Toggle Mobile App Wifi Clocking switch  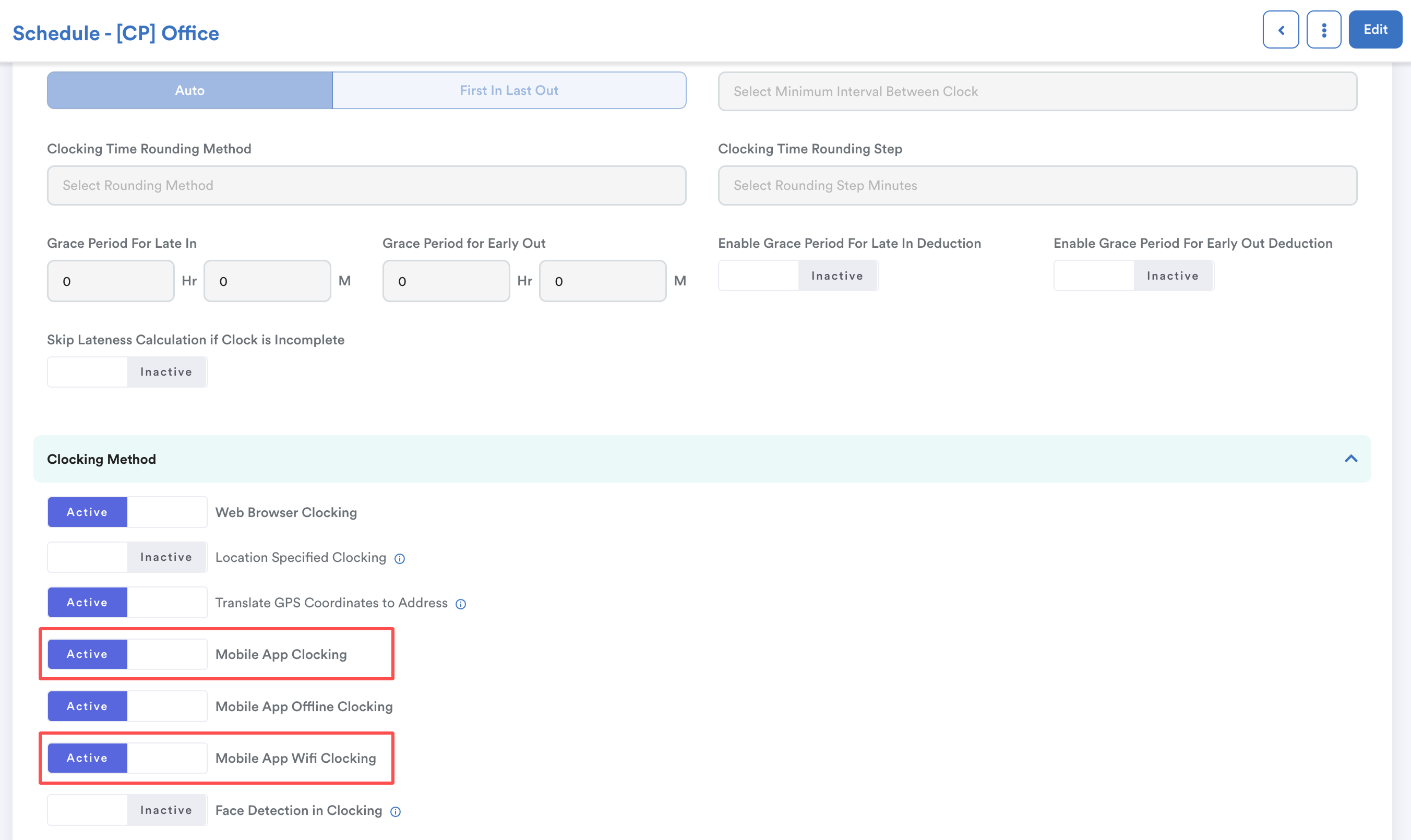[x=127, y=758]
